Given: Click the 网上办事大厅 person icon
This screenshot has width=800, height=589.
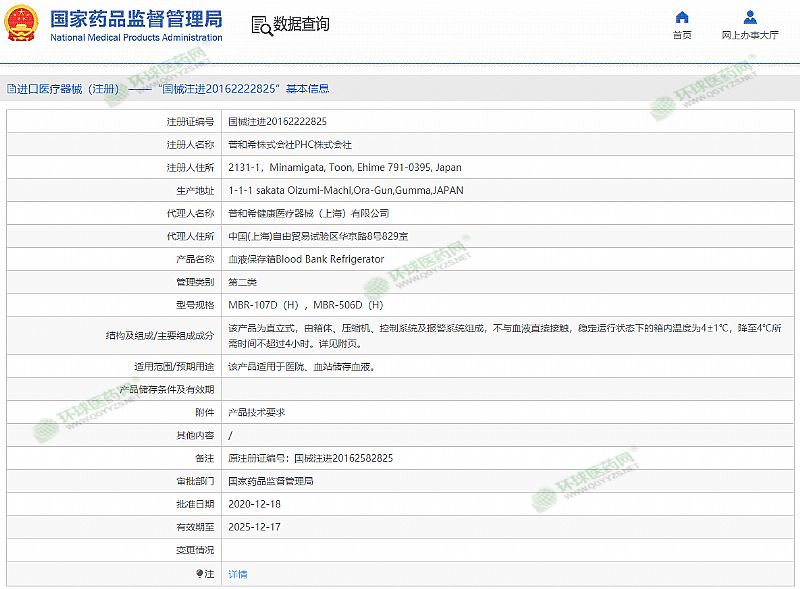Looking at the screenshot, I should point(750,17).
